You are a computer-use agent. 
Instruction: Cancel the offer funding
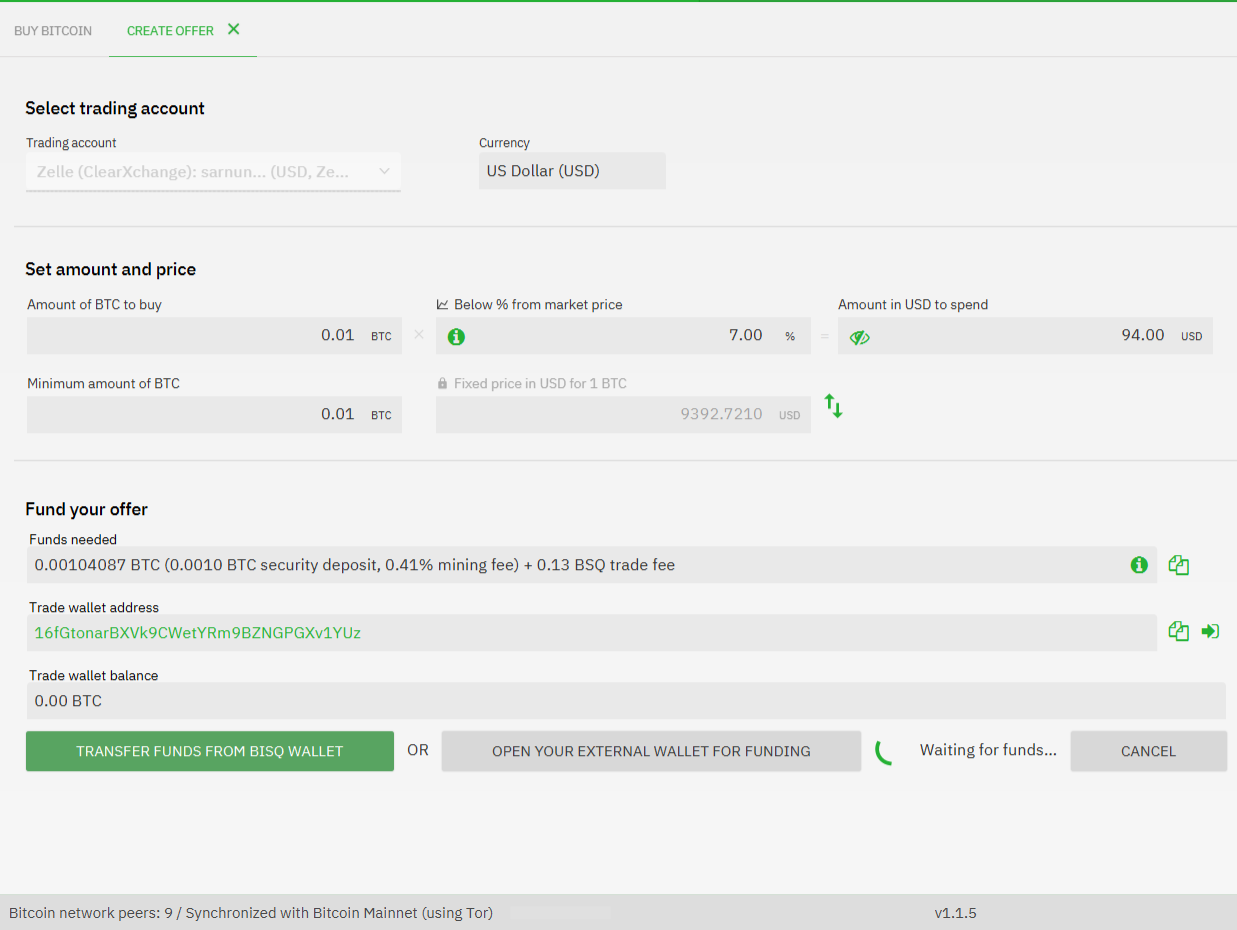click(1148, 751)
